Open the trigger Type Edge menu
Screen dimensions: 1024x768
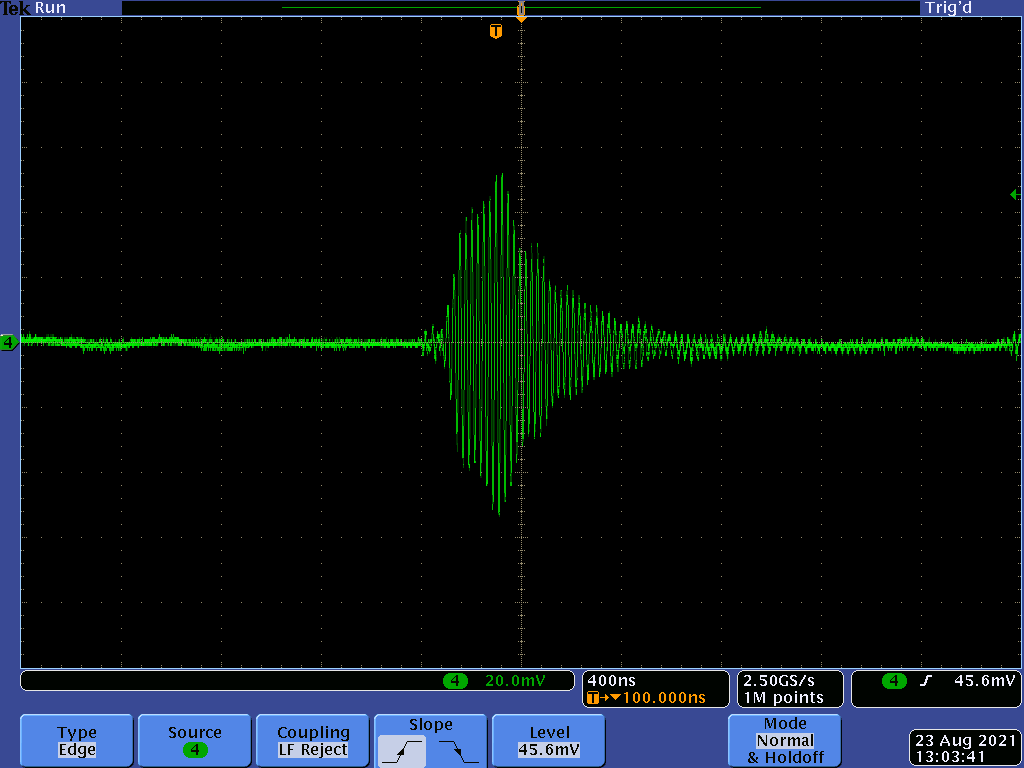(x=77, y=741)
